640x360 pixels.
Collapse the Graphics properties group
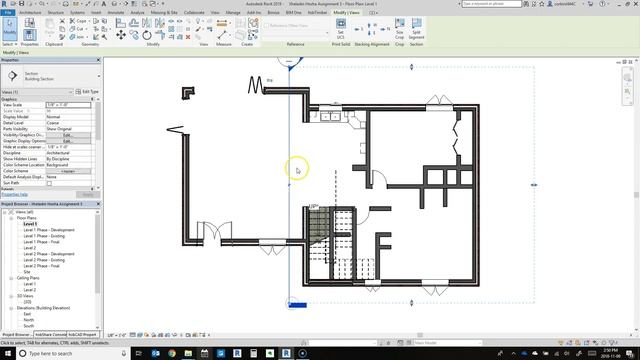point(92,99)
